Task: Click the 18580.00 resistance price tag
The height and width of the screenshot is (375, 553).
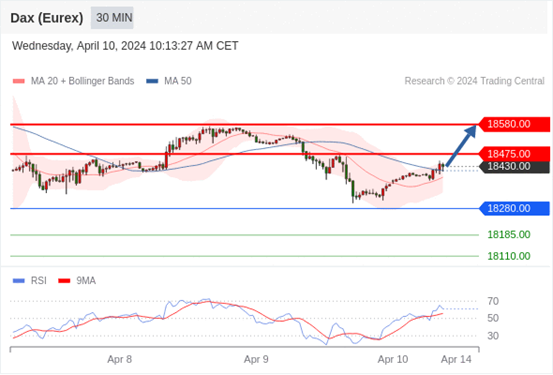Action: click(x=514, y=124)
